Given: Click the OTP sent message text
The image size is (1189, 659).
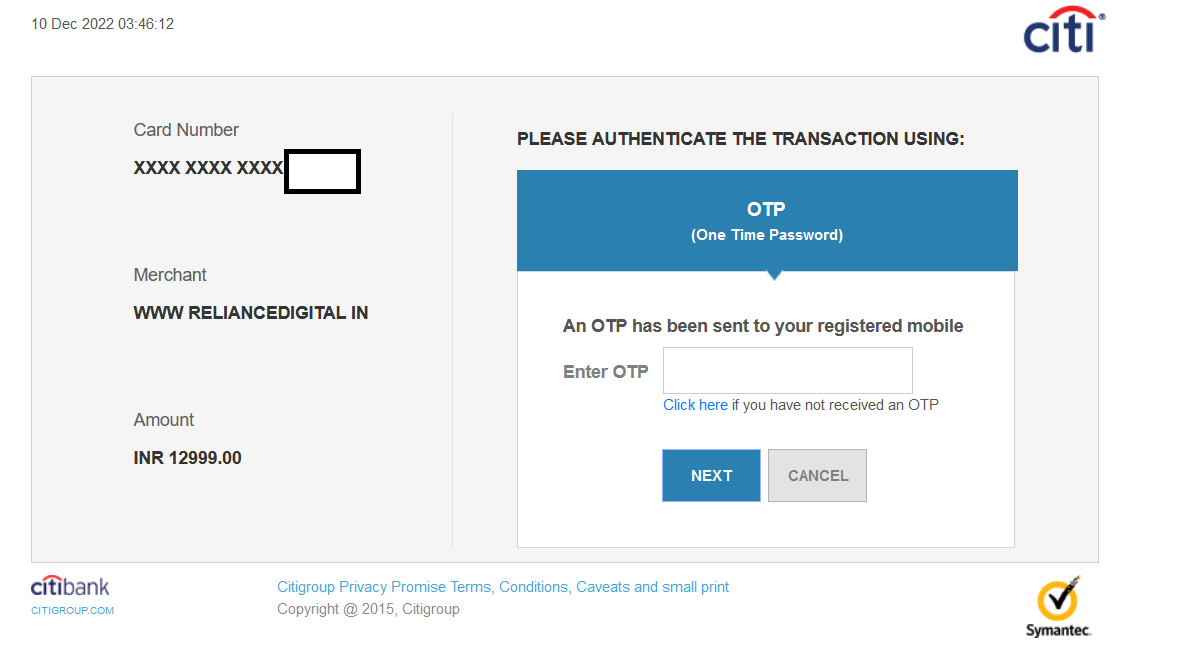Looking at the screenshot, I should coord(763,326).
